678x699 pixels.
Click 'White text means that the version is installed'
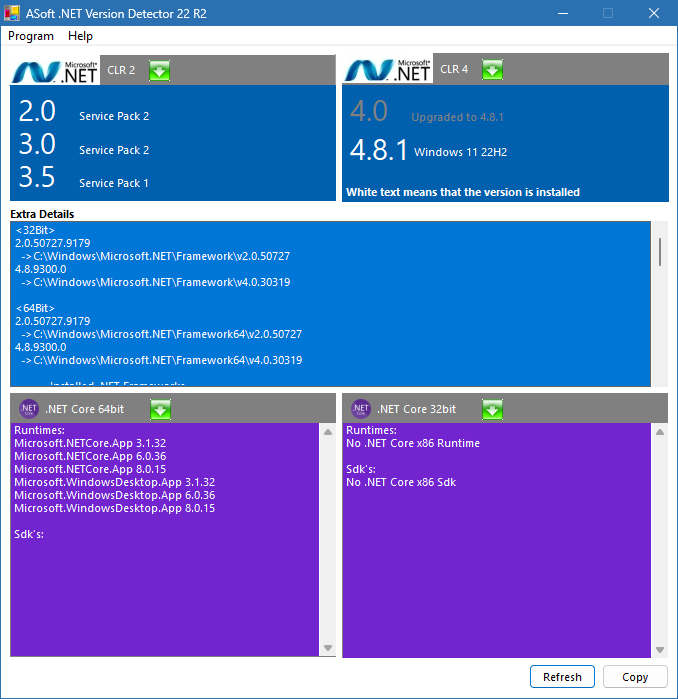463,192
